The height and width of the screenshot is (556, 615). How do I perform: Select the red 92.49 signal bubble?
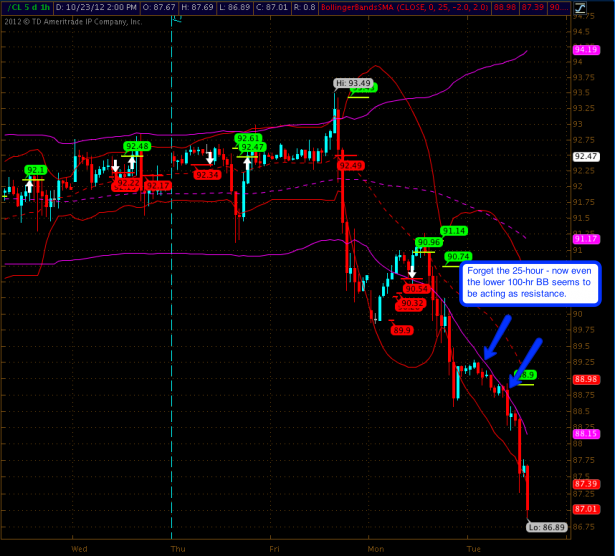[x=351, y=165]
